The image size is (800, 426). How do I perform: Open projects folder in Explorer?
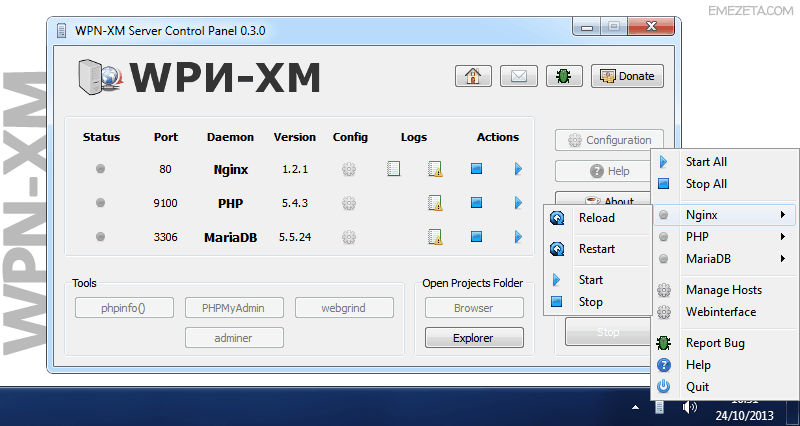(x=474, y=338)
